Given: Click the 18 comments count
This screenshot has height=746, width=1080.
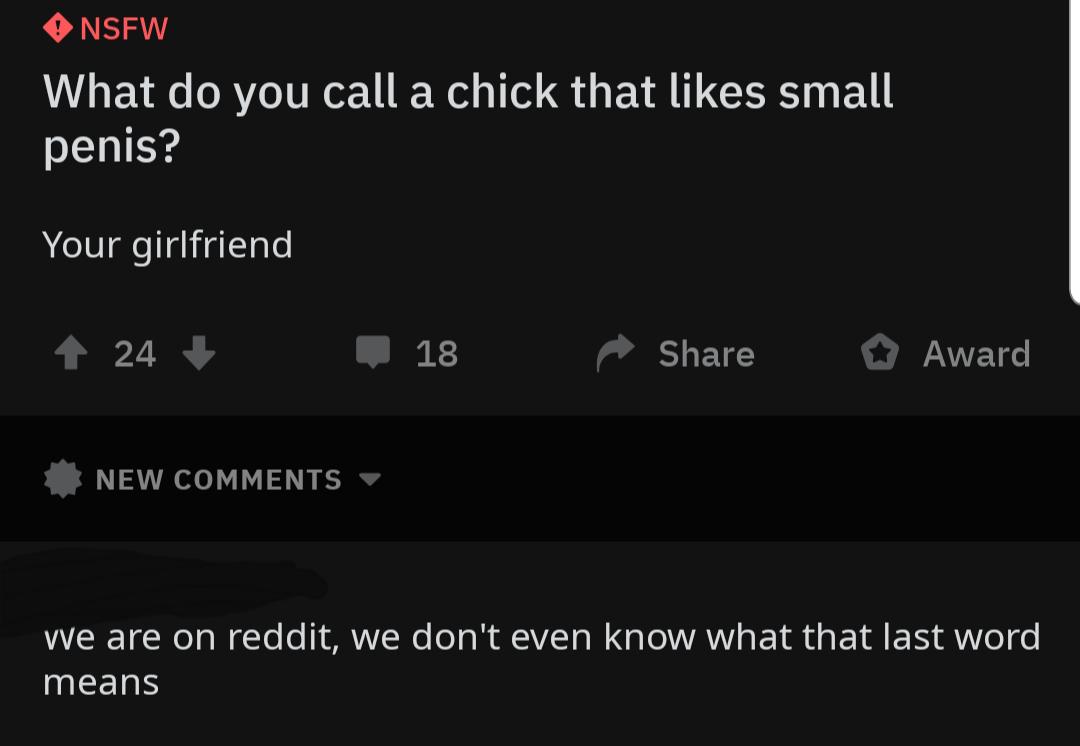Looking at the screenshot, I should (x=436, y=353).
